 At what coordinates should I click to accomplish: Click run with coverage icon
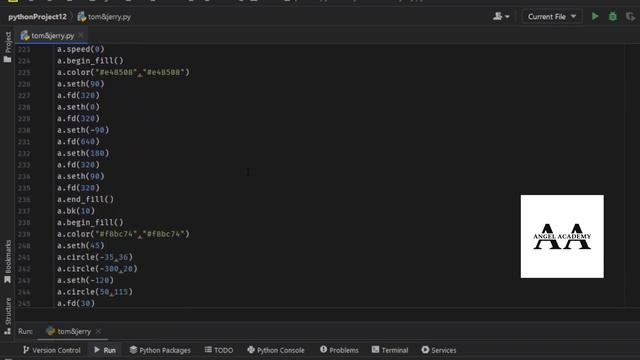point(630,17)
